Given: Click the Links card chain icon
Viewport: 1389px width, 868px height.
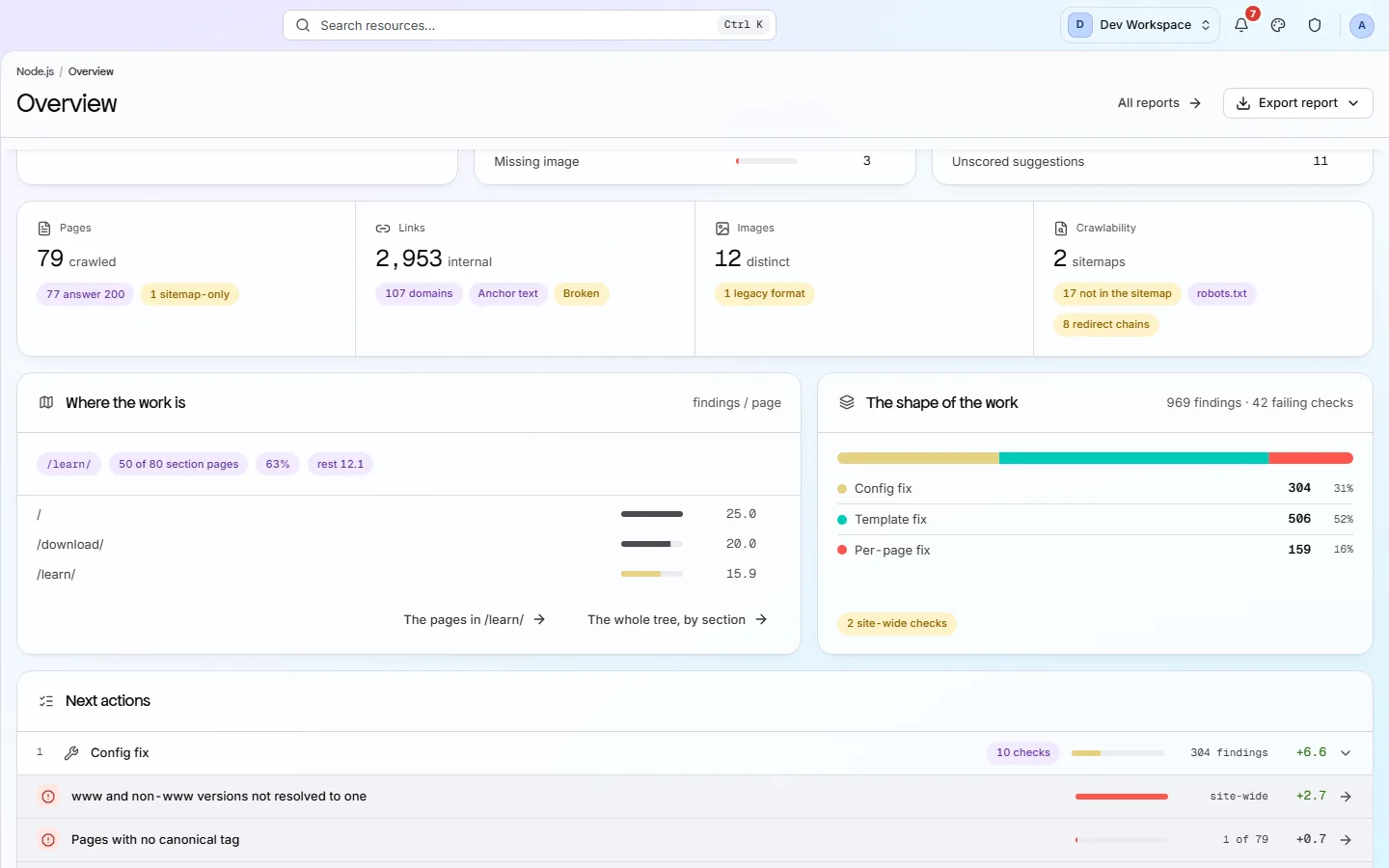Looking at the screenshot, I should pyautogui.click(x=383, y=229).
